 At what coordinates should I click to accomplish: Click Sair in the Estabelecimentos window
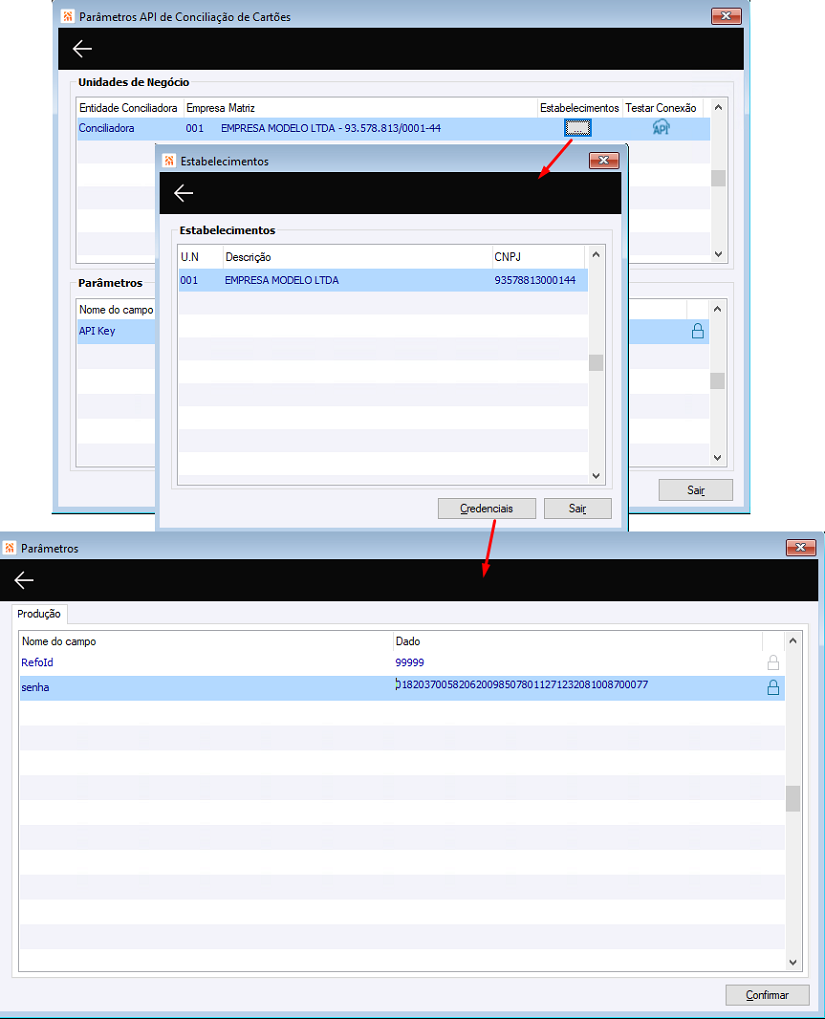tap(577, 508)
